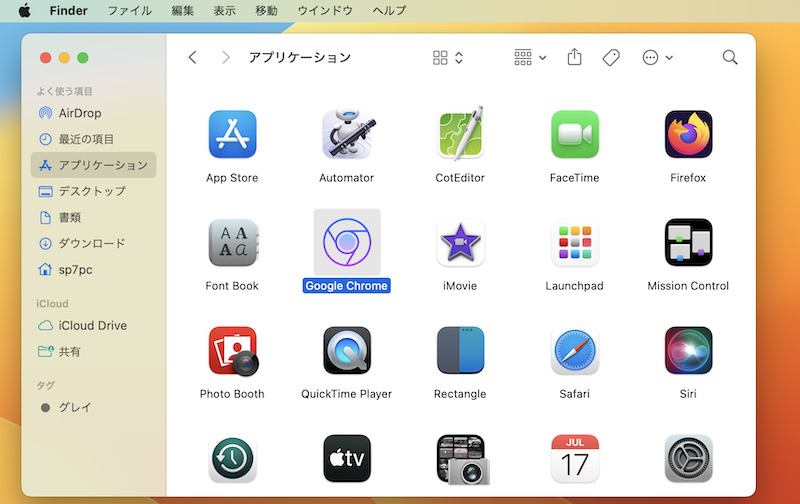Viewport: 800px width, 504px height.
Task: Select the iMovie star icon
Action: pyautogui.click(x=460, y=243)
